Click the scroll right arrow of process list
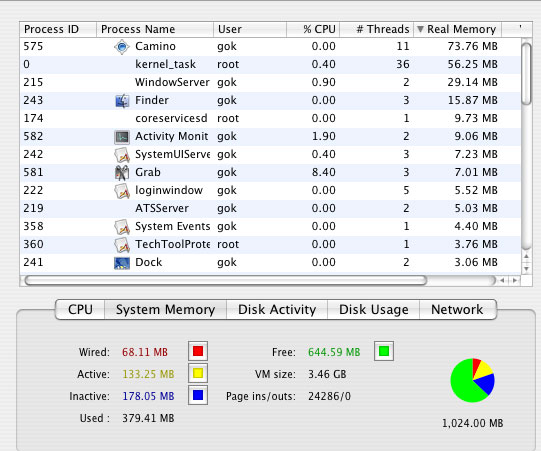 tap(515, 281)
